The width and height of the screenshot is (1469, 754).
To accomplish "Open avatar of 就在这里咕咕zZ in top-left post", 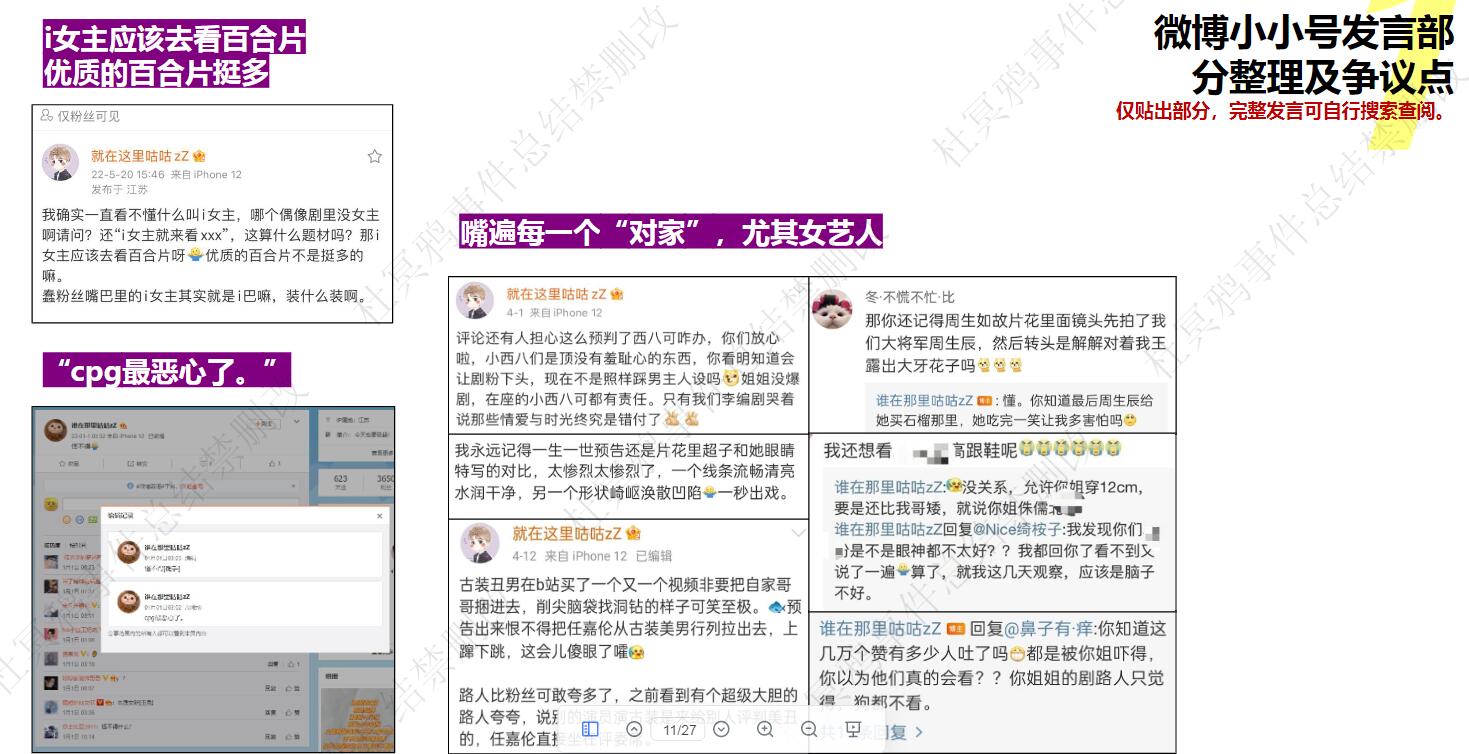I will 60,162.
